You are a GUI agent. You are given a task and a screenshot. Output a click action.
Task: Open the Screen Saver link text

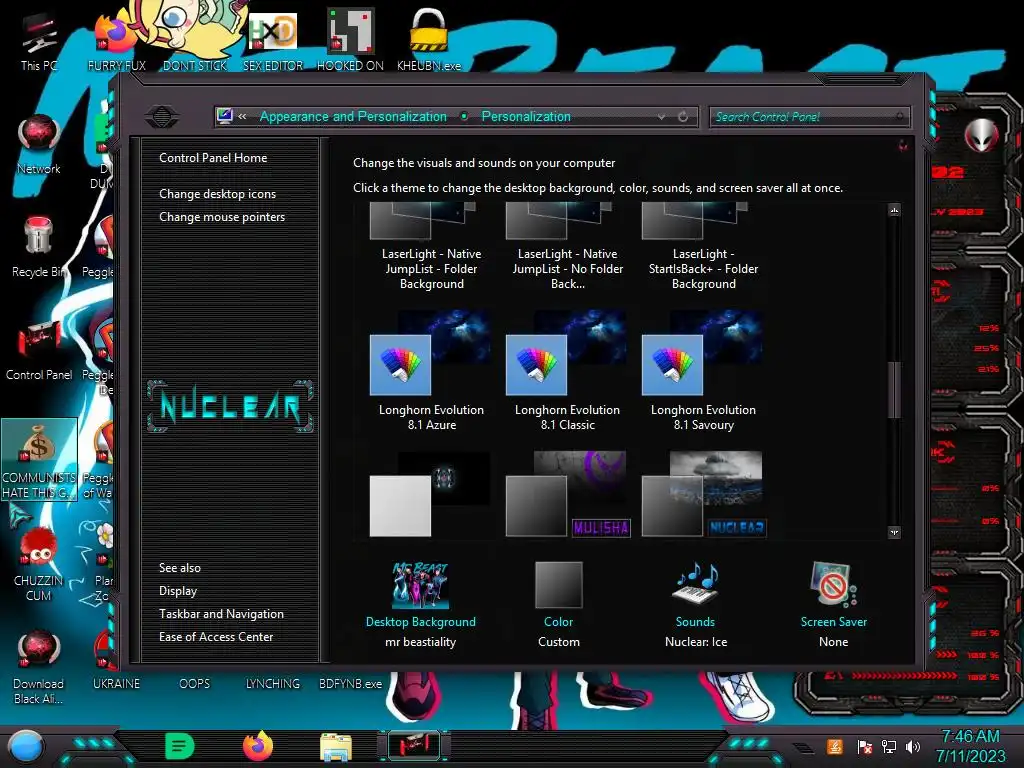point(833,622)
